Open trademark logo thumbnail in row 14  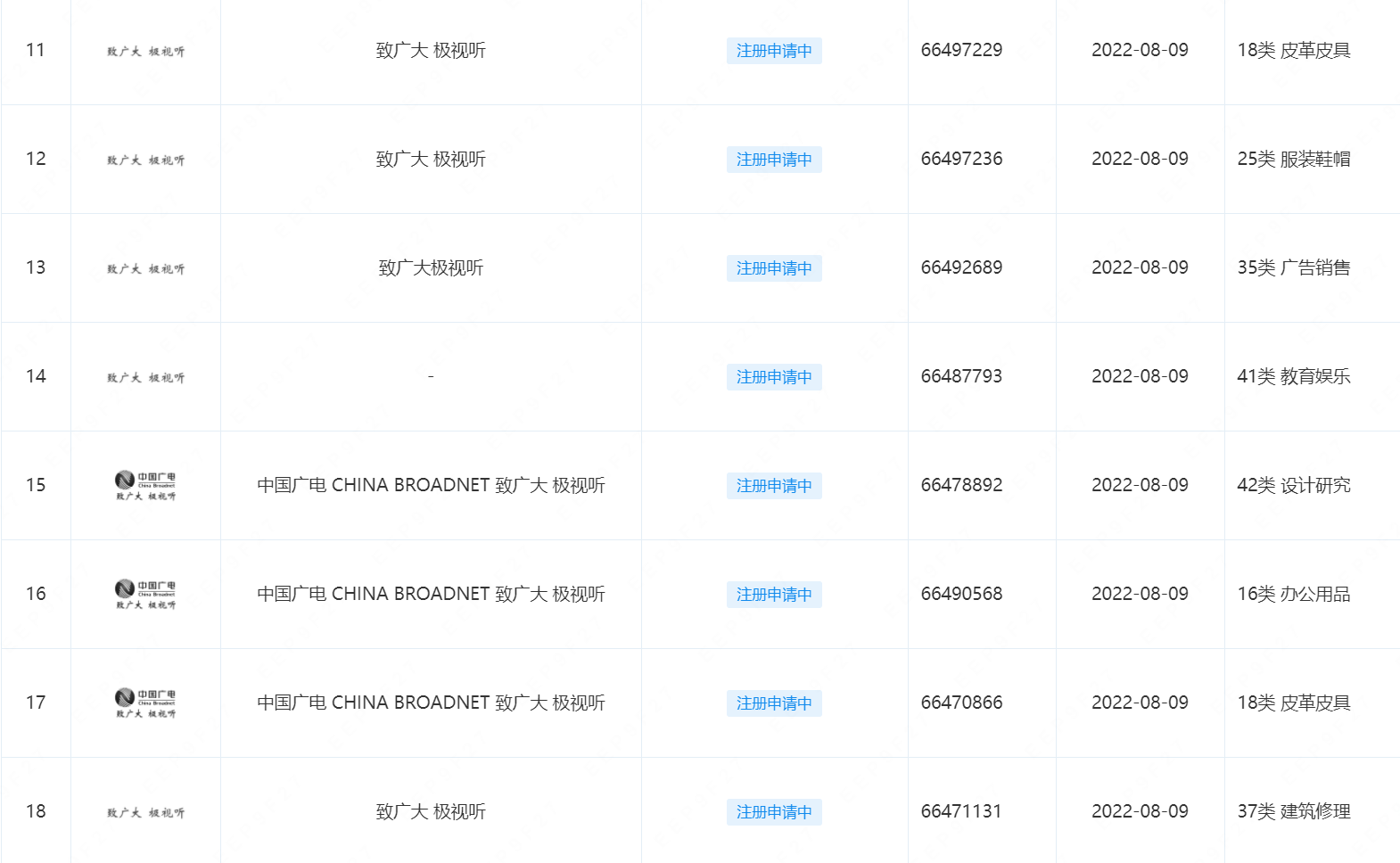(x=146, y=378)
